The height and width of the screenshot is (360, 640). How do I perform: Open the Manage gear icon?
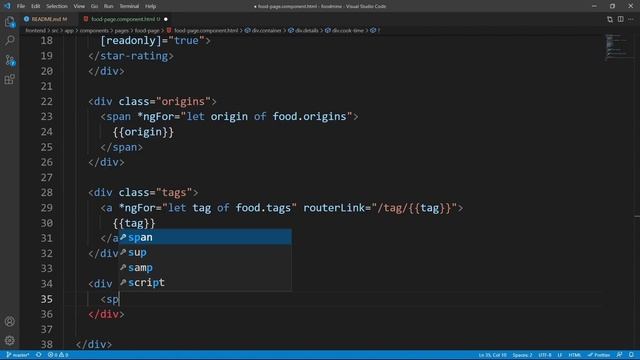point(9,340)
